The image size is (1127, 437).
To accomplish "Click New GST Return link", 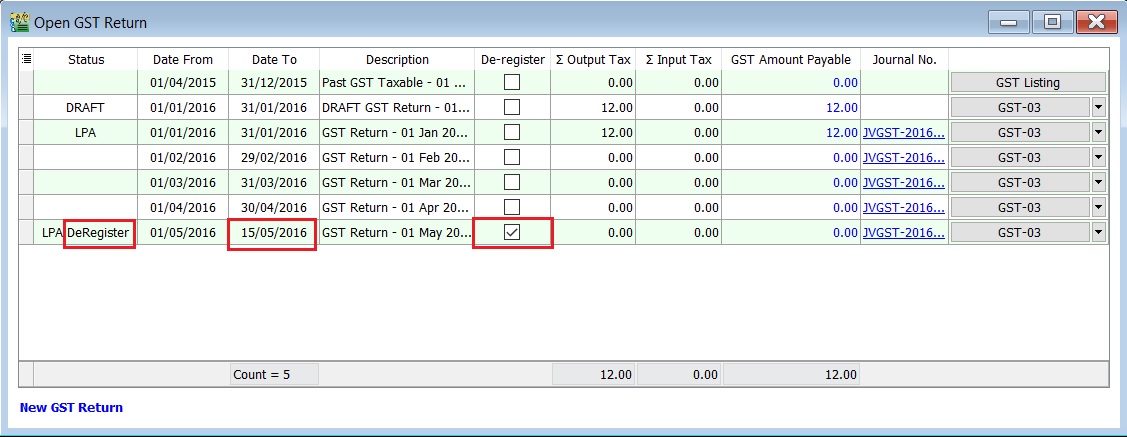I will [x=71, y=408].
